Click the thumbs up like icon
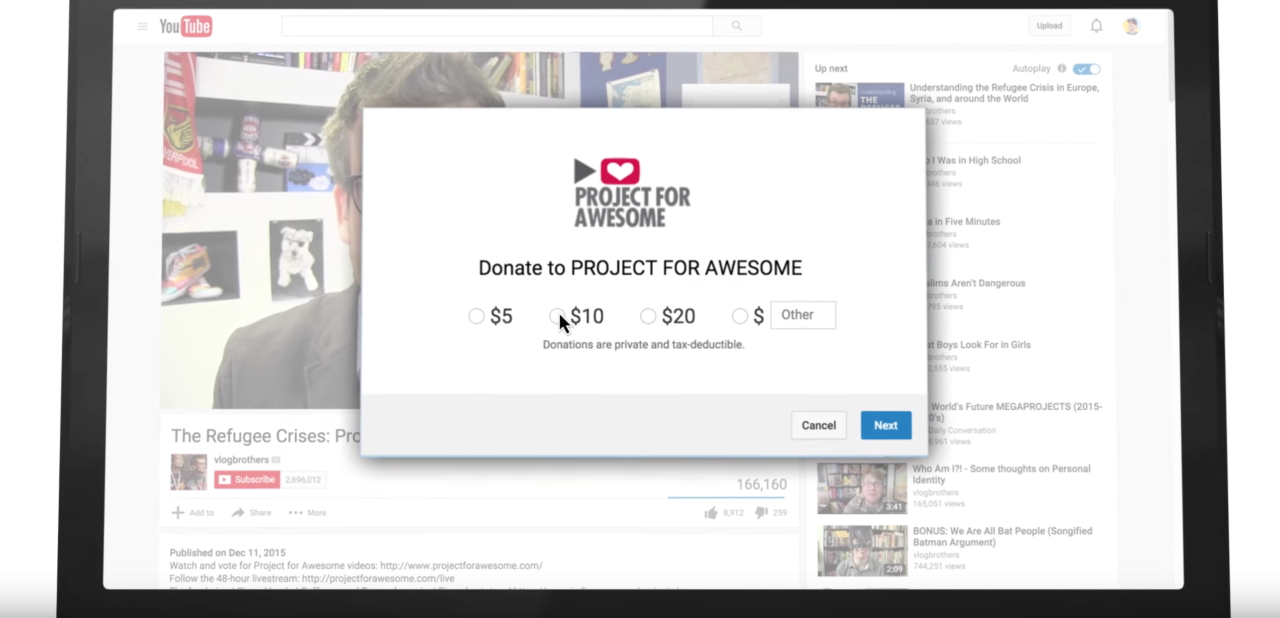1280x618 pixels. (711, 513)
